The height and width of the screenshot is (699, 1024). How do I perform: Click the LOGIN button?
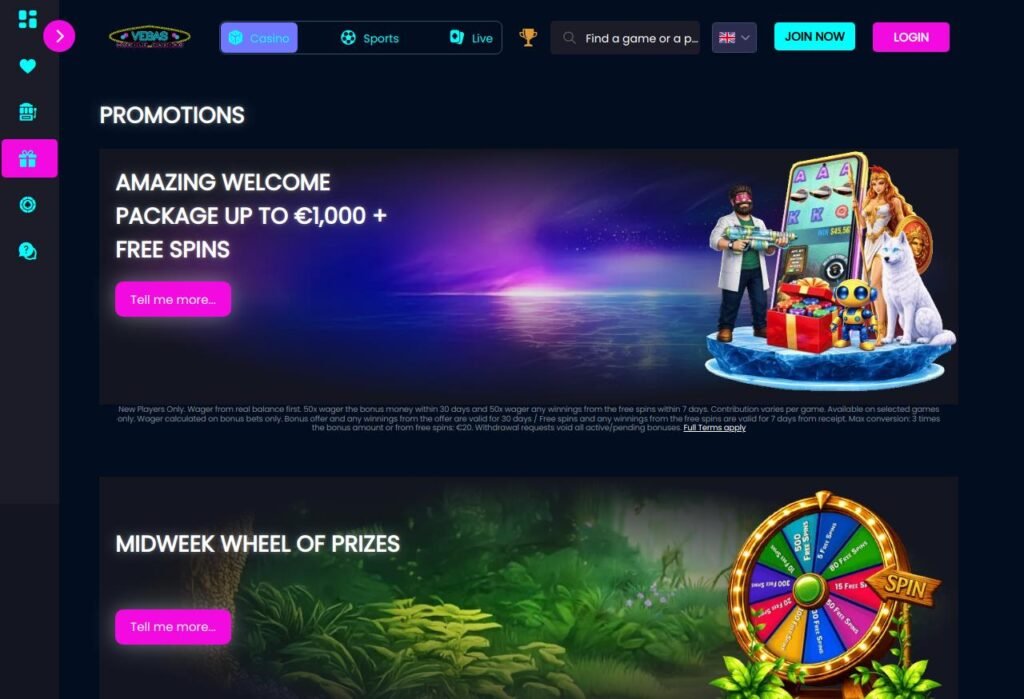coord(911,37)
